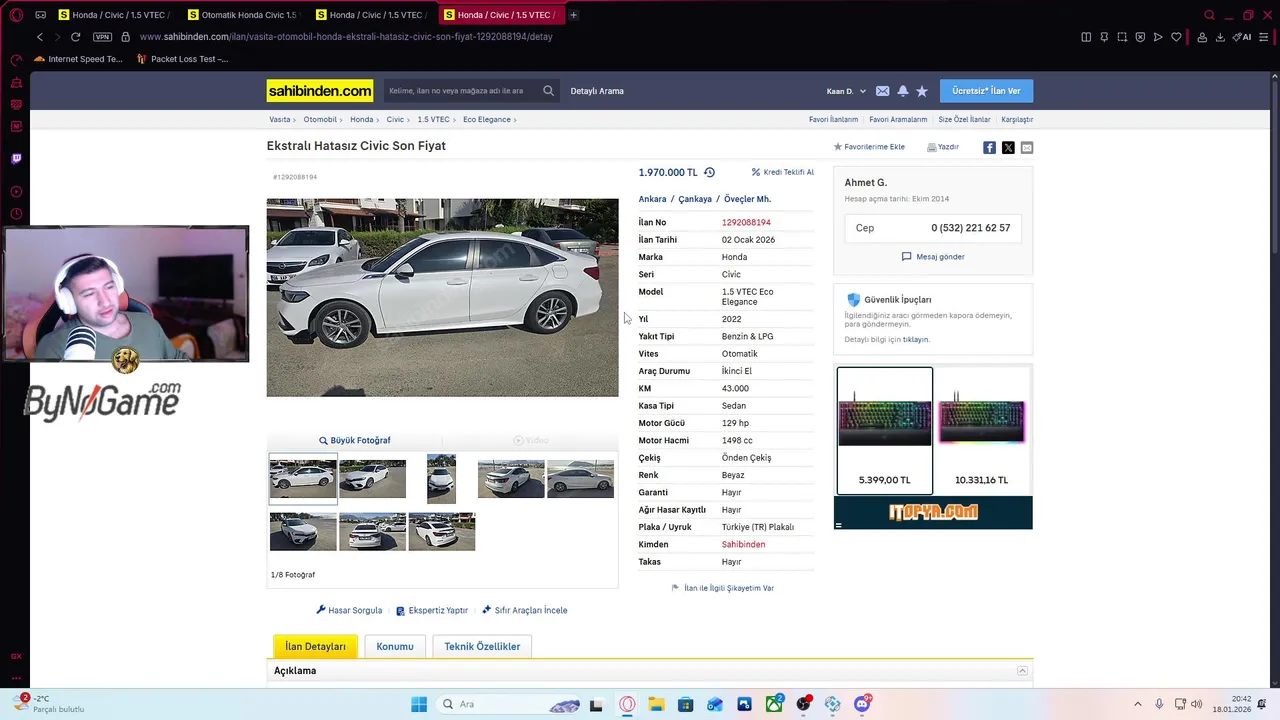Open Discord from taskbar
Screen dimensions: 1280x720
click(862, 704)
